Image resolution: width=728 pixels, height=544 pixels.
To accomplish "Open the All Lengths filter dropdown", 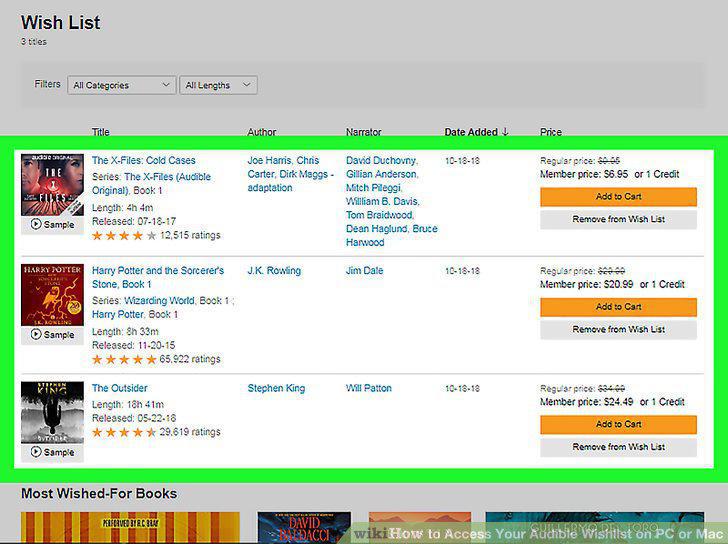I will [x=218, y=85].
